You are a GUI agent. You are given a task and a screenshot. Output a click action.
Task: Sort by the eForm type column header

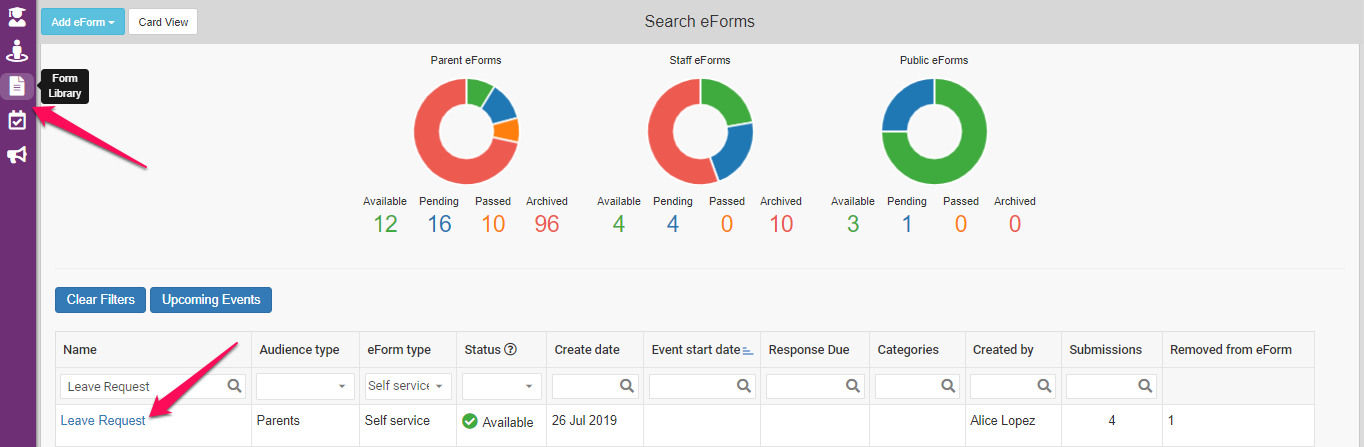pyautogui.click(x=399, y=350)
